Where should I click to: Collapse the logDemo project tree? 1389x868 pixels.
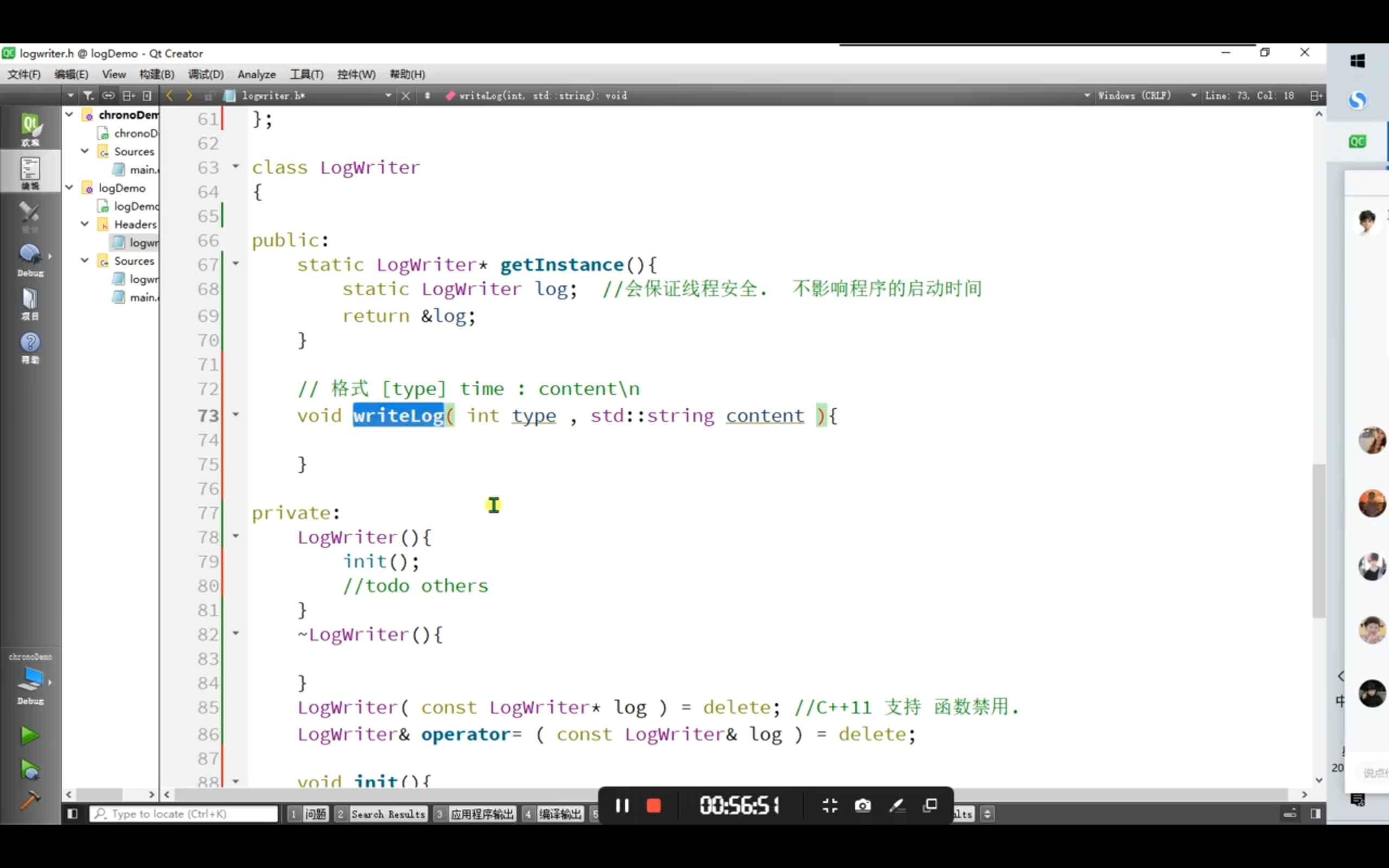click(x=69, y=188)
